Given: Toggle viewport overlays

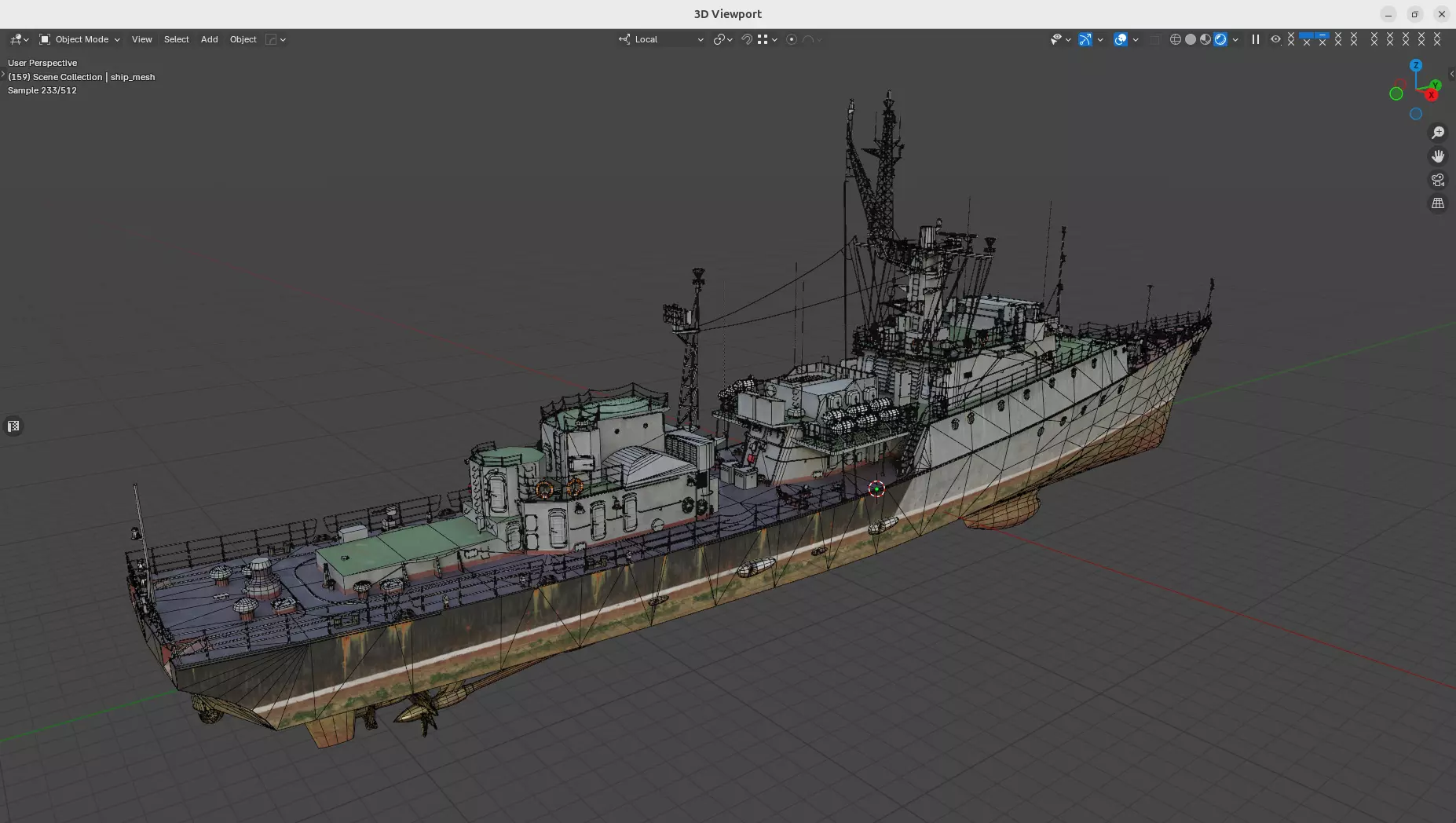Looking at the screenshot, I should point(1121,39).
